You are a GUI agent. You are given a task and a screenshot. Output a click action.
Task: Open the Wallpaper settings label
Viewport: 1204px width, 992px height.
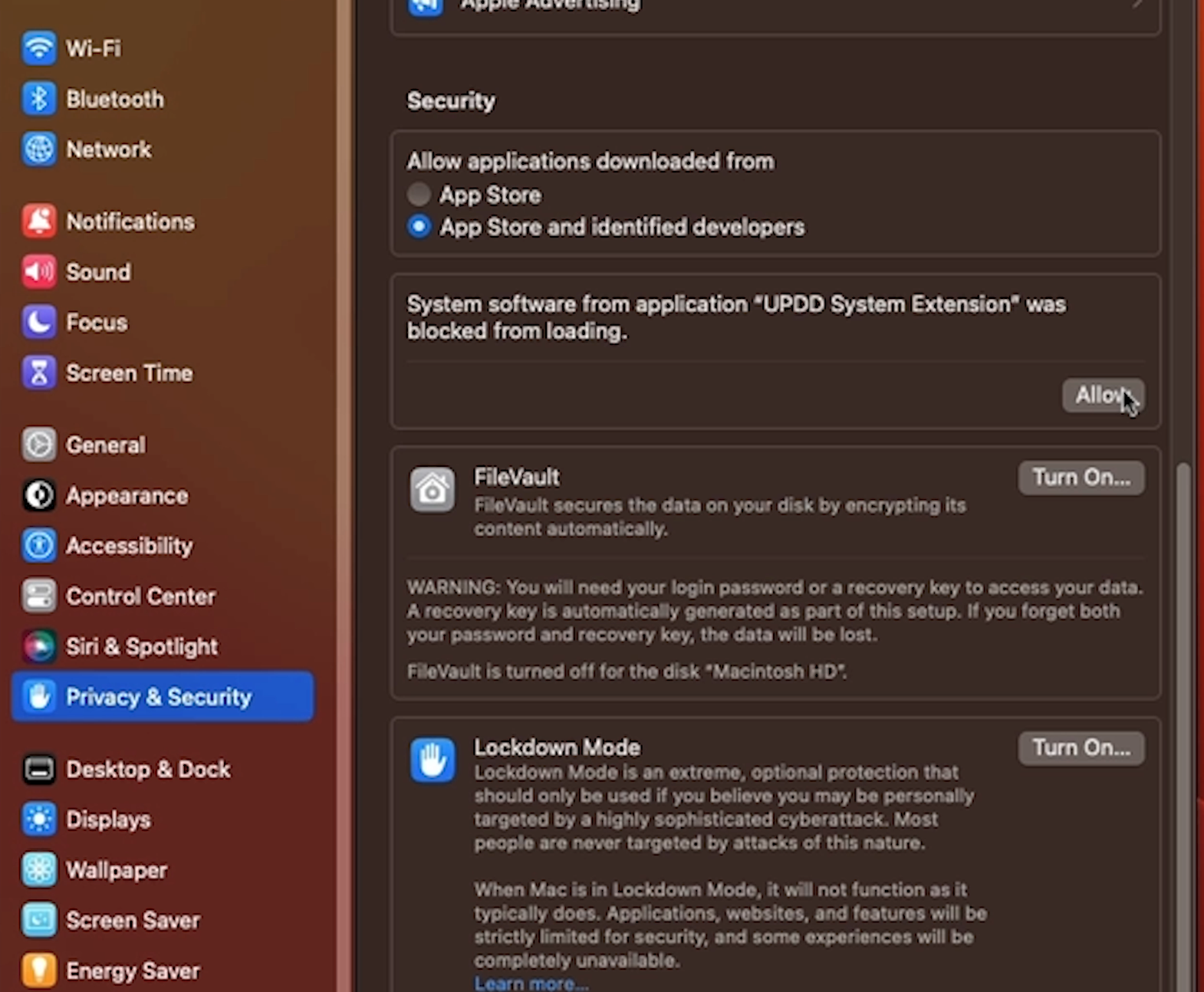click(x=117, y=870)
